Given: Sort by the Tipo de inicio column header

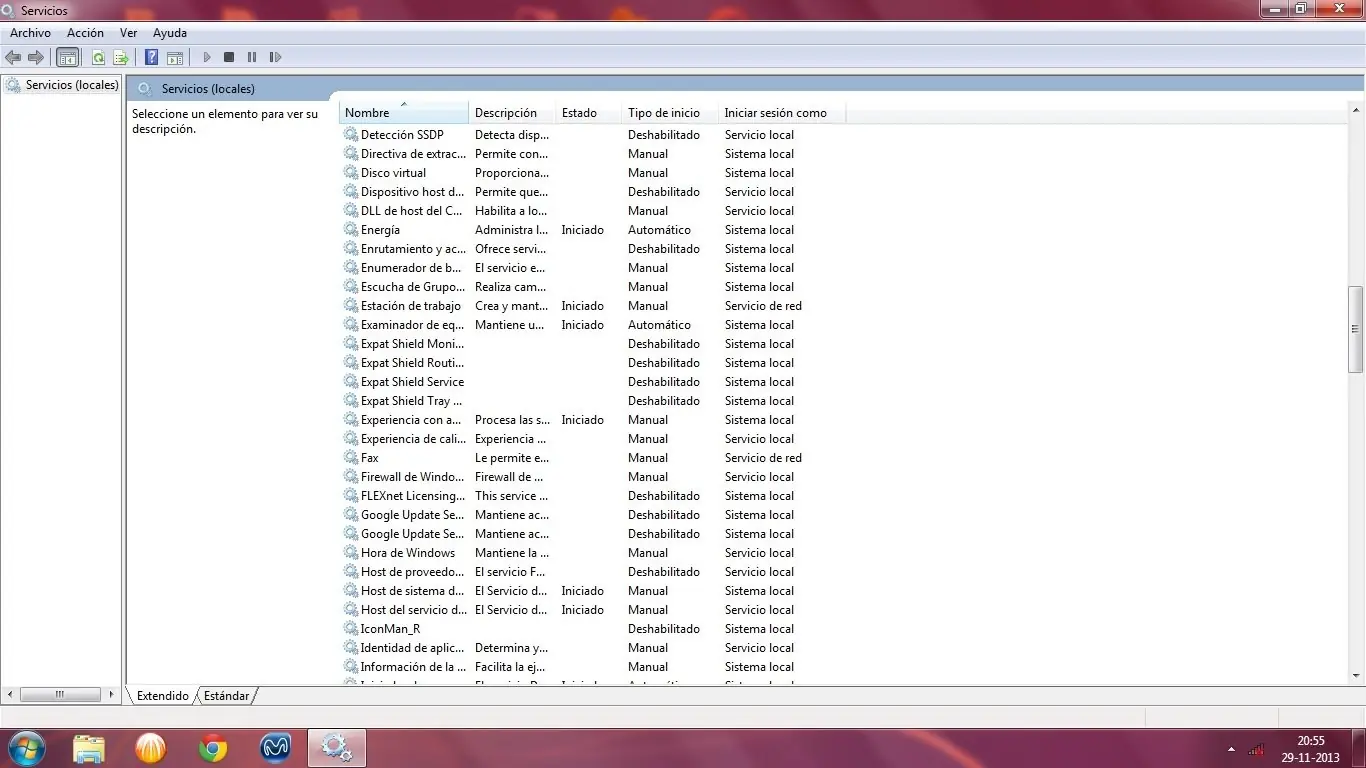Looking at the screenshot, I should pos(669,112).
